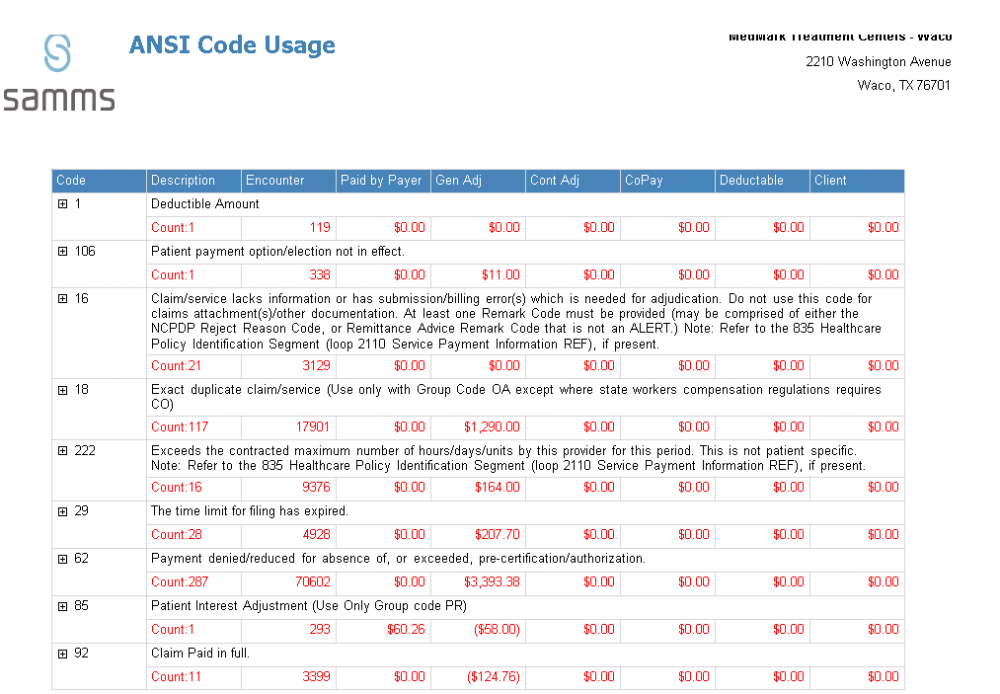Expand code 106 patient payment option row
Viewport: 1000px width, 694px height.
point(61,251)
